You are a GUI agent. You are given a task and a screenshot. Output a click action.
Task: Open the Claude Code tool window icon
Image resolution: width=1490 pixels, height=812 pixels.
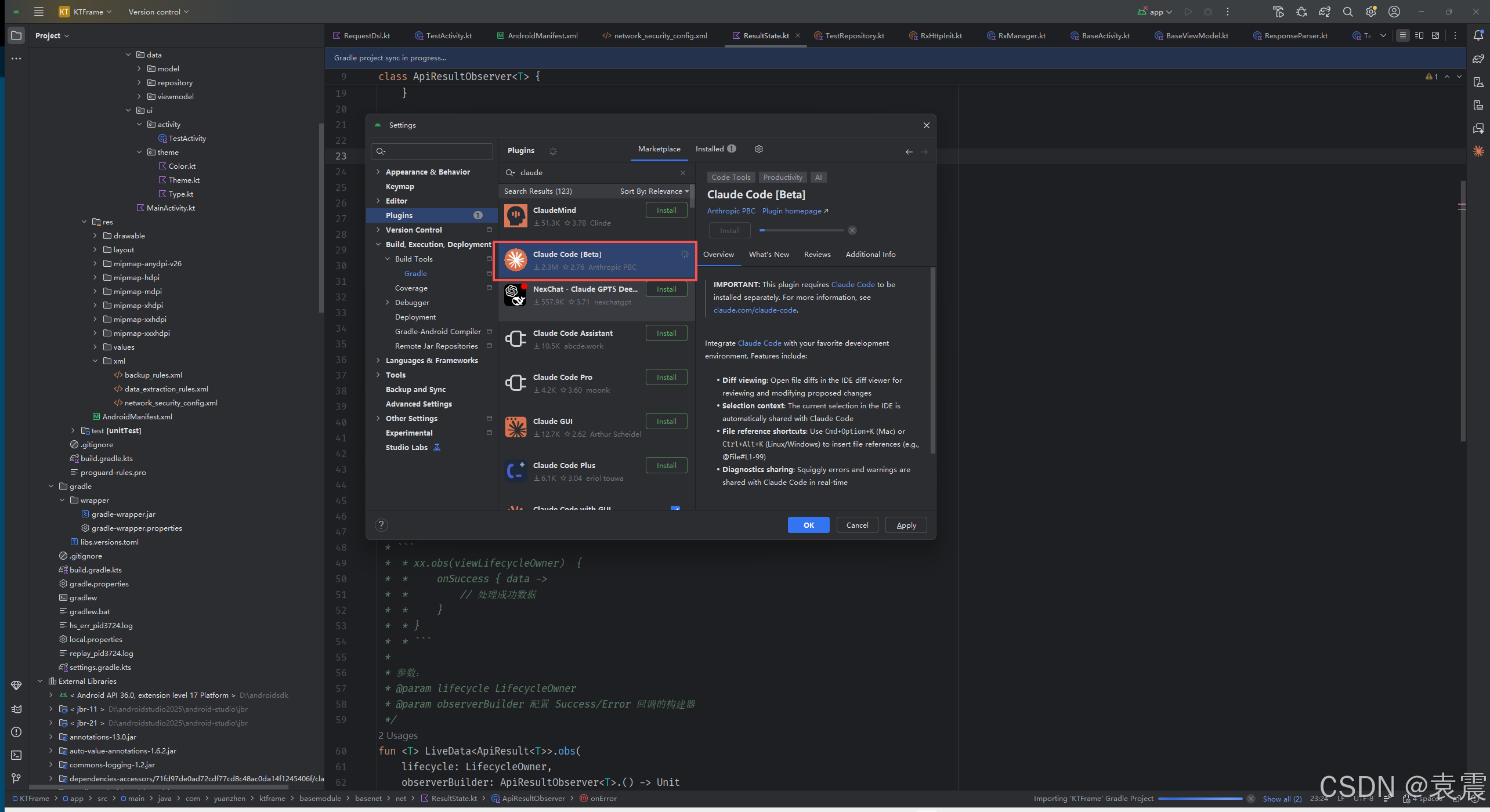tap(1478, 151)
